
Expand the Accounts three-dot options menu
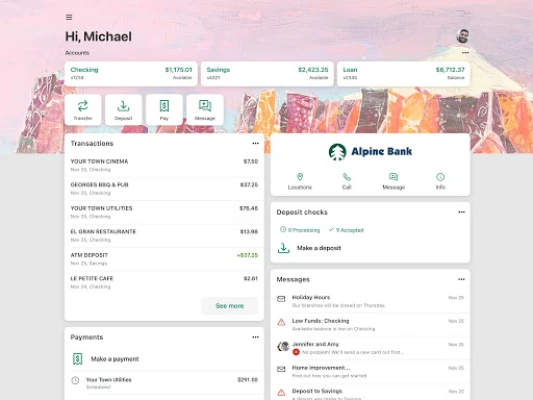click(465, 53)
